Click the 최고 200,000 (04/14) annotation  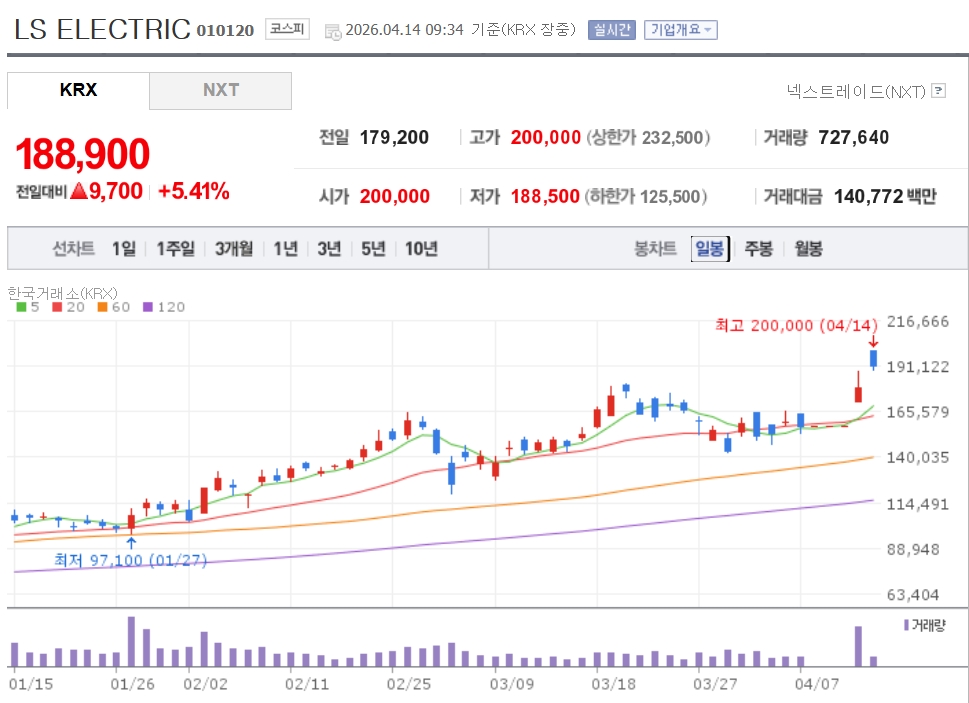coord(796,325)
